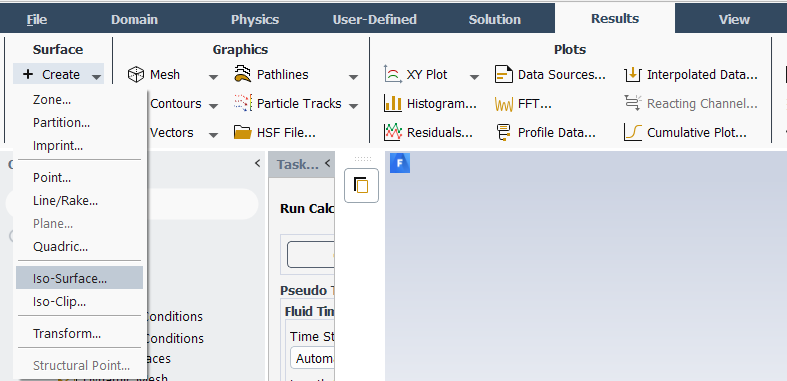Viewport: 787px width, 381px height.
Task: Expand the Contours dropdown arrow
Action: [x=213, y=106]
